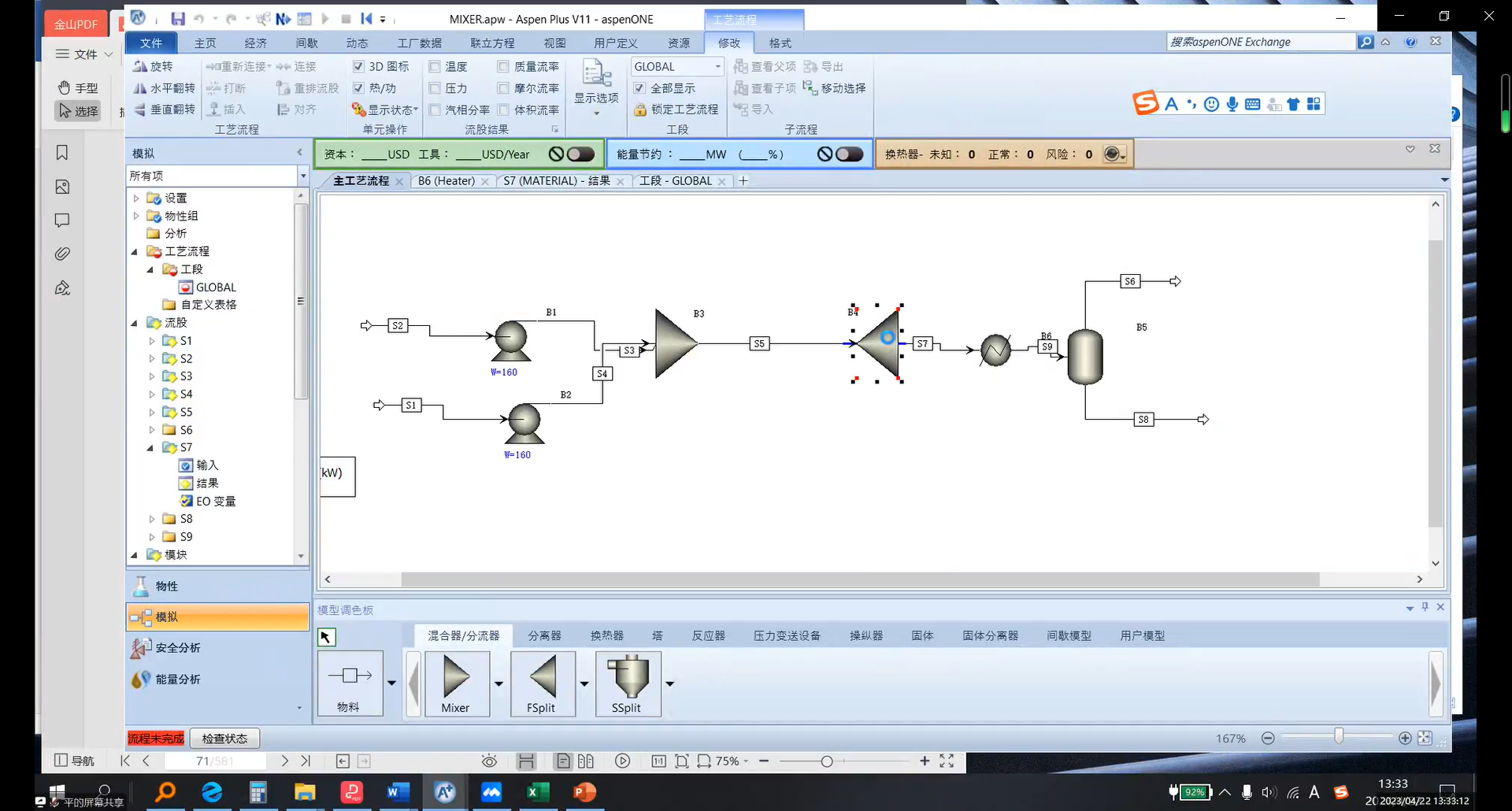
Task: Open the Energy Analysis environment
Action: coord(218,679)
